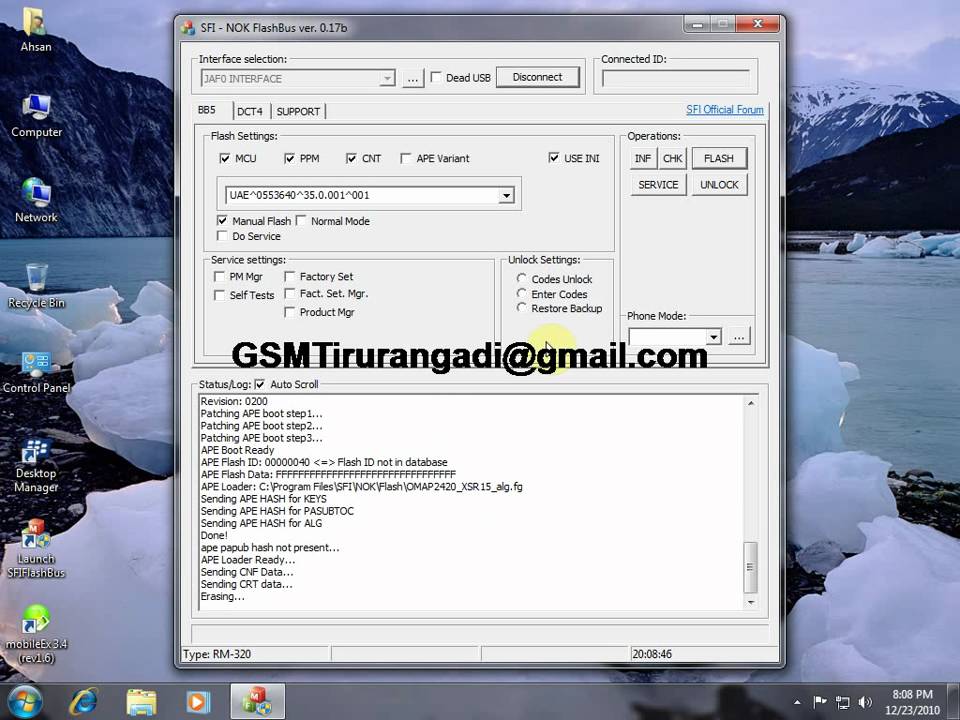Open volume speaker tray icon
The width and height of the screenshot is (960, 720).
click(x=865, y=702)
